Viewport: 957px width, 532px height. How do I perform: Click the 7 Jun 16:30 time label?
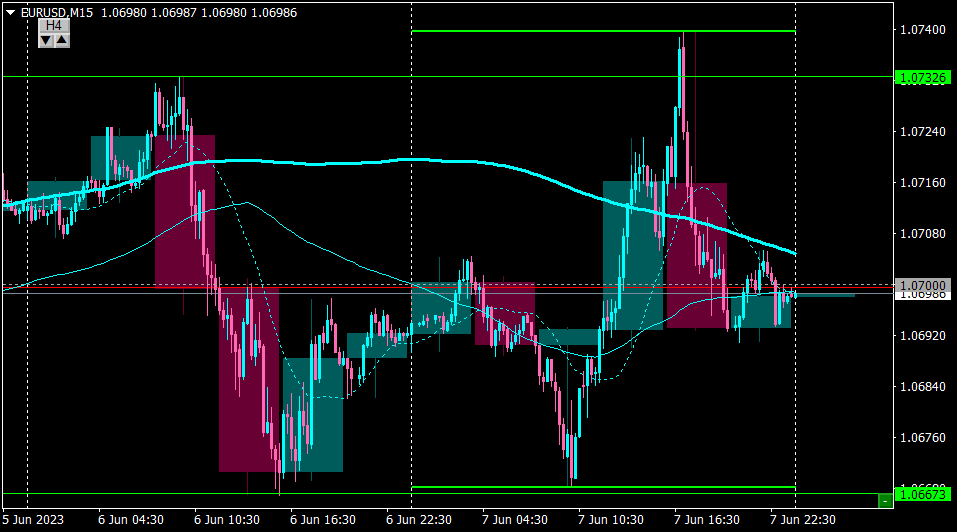[706, 520]
